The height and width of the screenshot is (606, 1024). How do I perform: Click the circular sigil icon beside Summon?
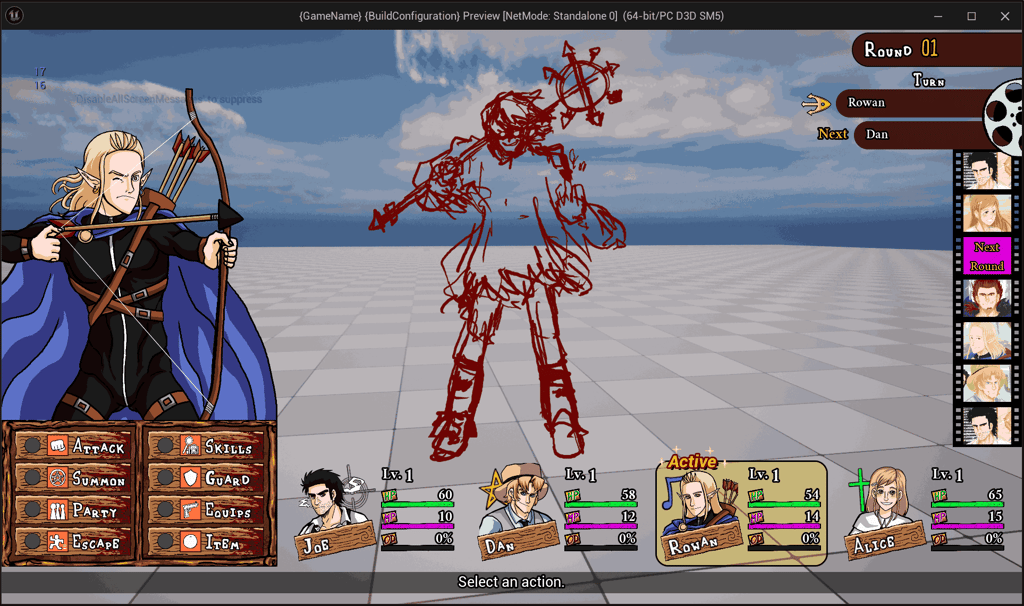click(x=57, y=477)
